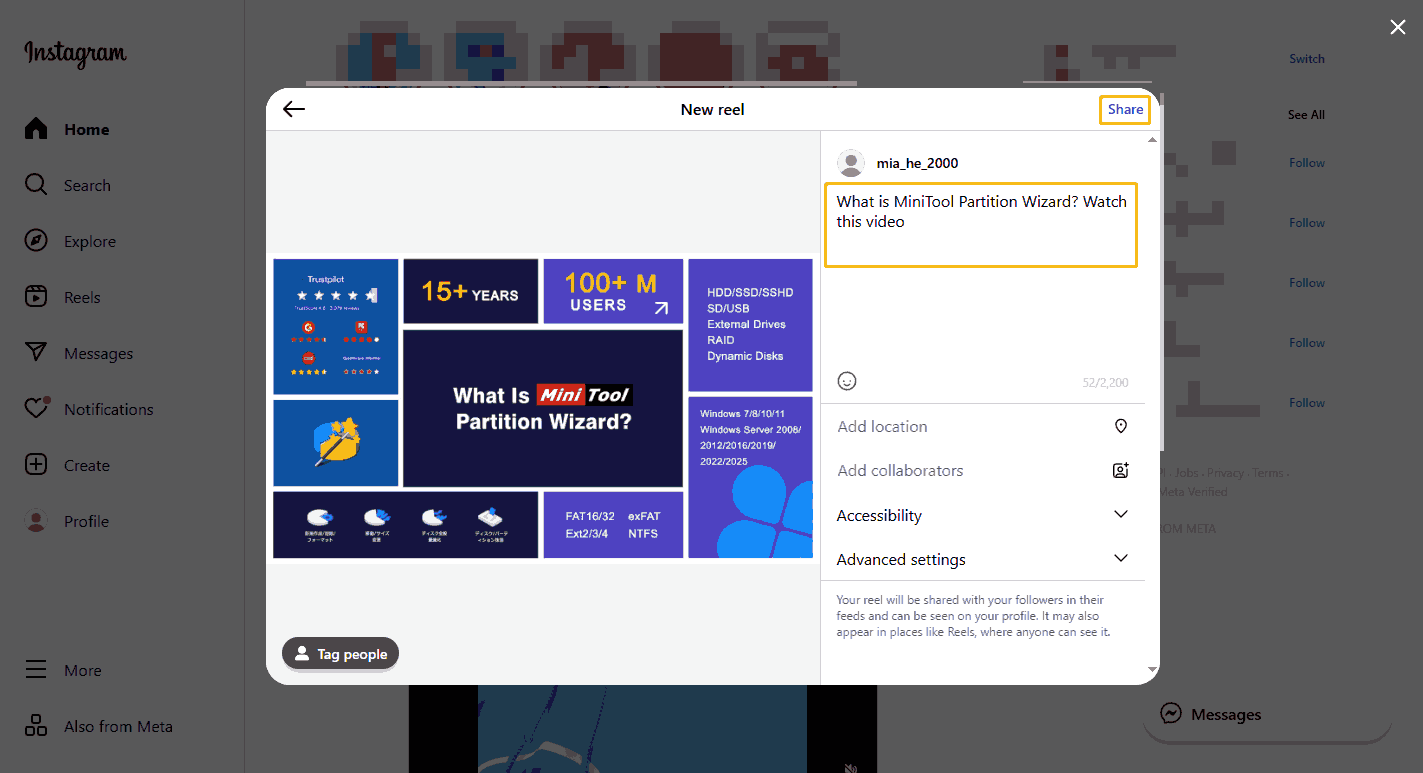Click the Terms footer link
Screen dimensions: 1423x773
(1267, 473)
